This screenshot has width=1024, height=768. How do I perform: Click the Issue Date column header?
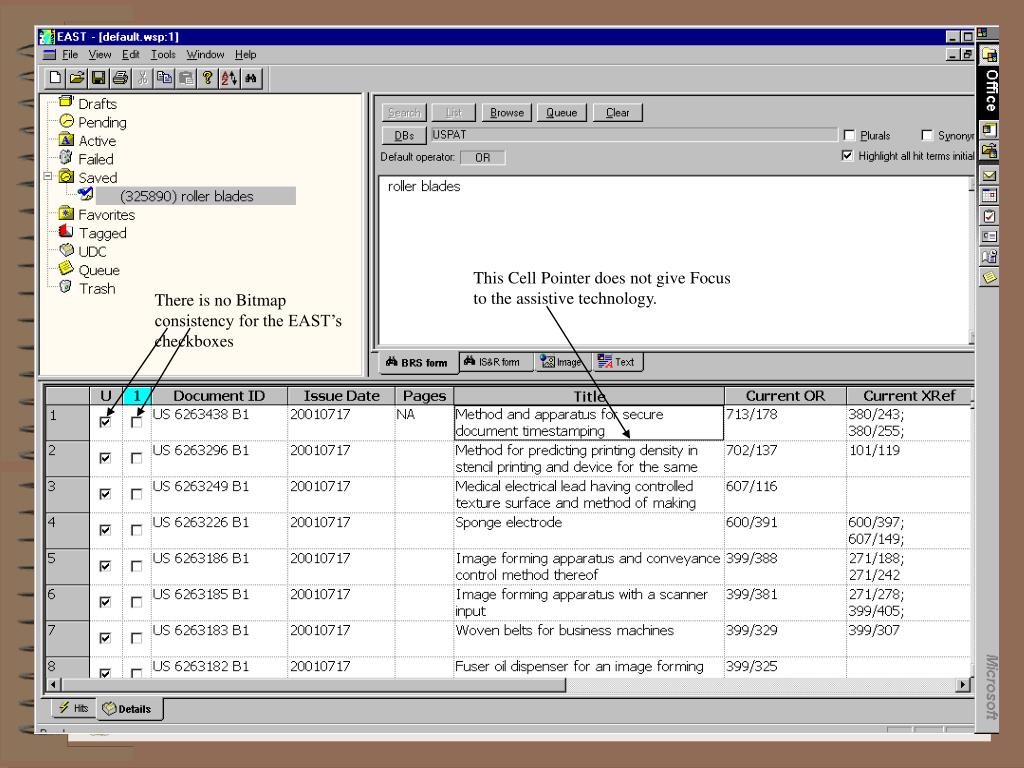pos(341,396)
